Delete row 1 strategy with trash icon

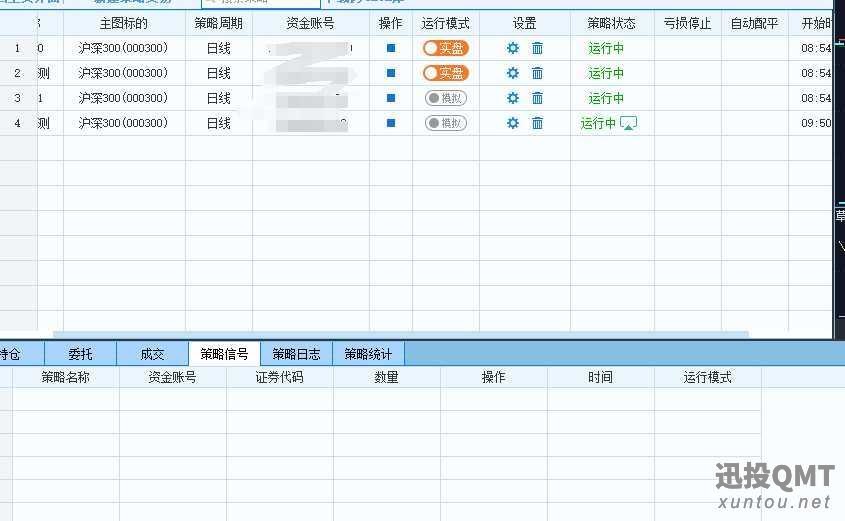point(537,48)
